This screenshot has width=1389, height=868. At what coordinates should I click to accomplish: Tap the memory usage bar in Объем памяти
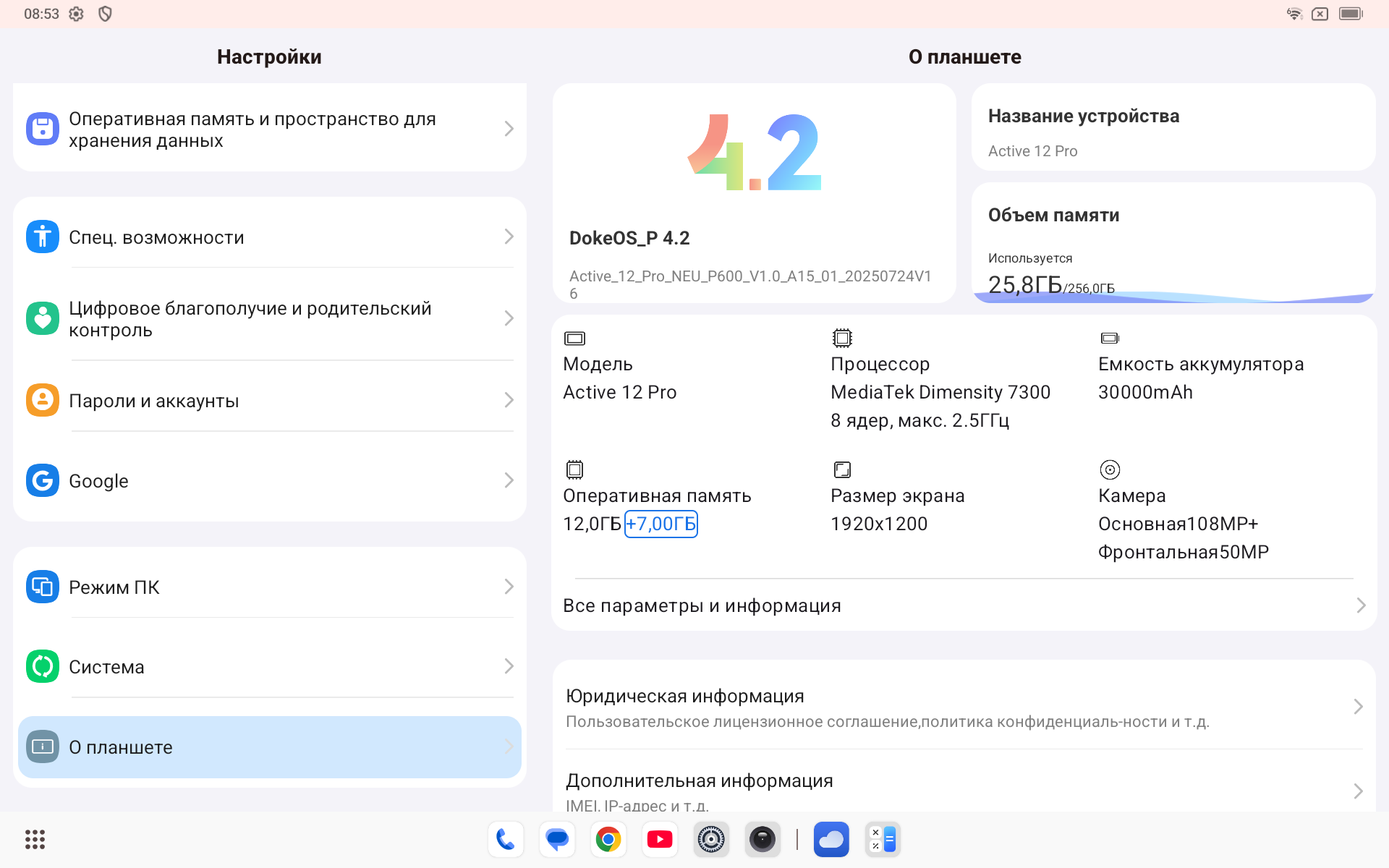1173,297
